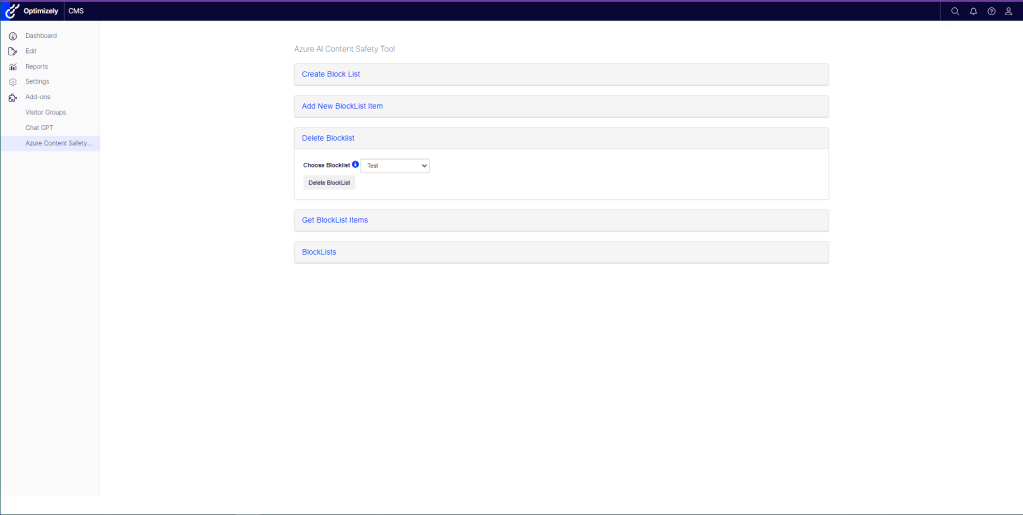1023x515 pixels.
Task: Click the info icon beside Choose Blocklist
Action: point(356,164)
